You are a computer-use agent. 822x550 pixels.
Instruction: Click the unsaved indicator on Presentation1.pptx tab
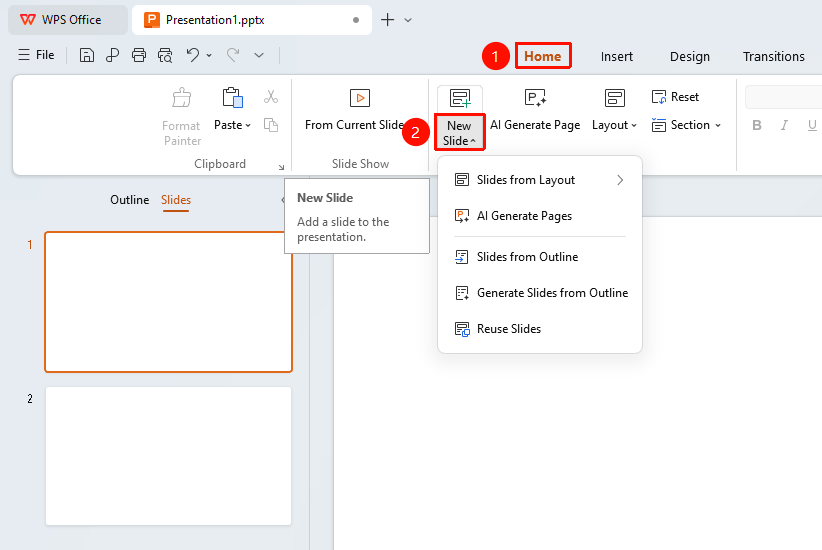click(356, 20)
